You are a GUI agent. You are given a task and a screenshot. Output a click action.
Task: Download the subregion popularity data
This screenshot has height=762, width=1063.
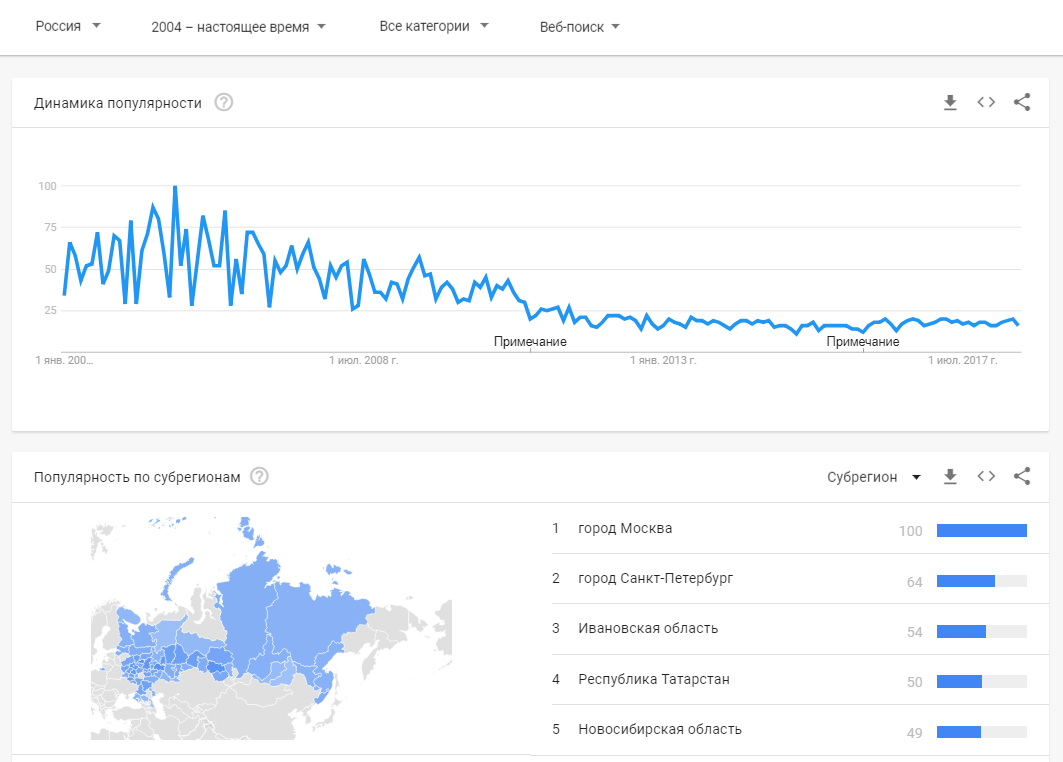[950, 476]
